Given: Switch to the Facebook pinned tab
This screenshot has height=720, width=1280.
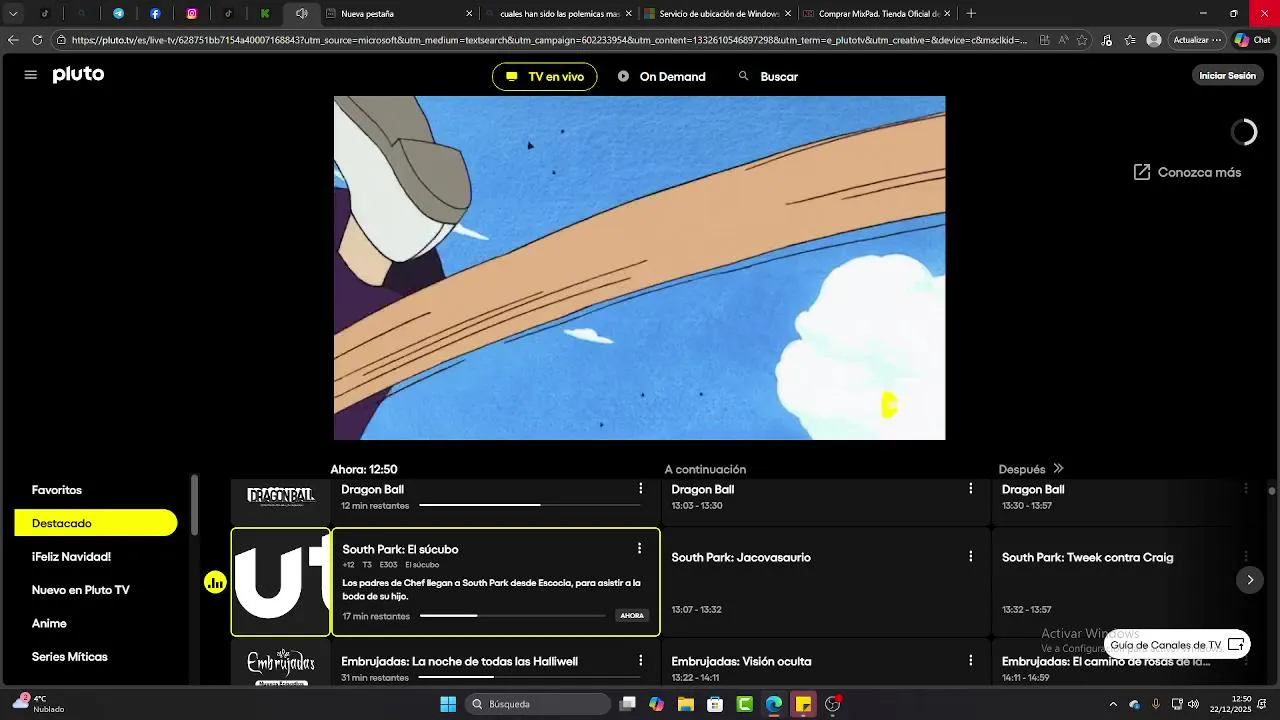Looking at the screenshot, I should coord(155,14).
